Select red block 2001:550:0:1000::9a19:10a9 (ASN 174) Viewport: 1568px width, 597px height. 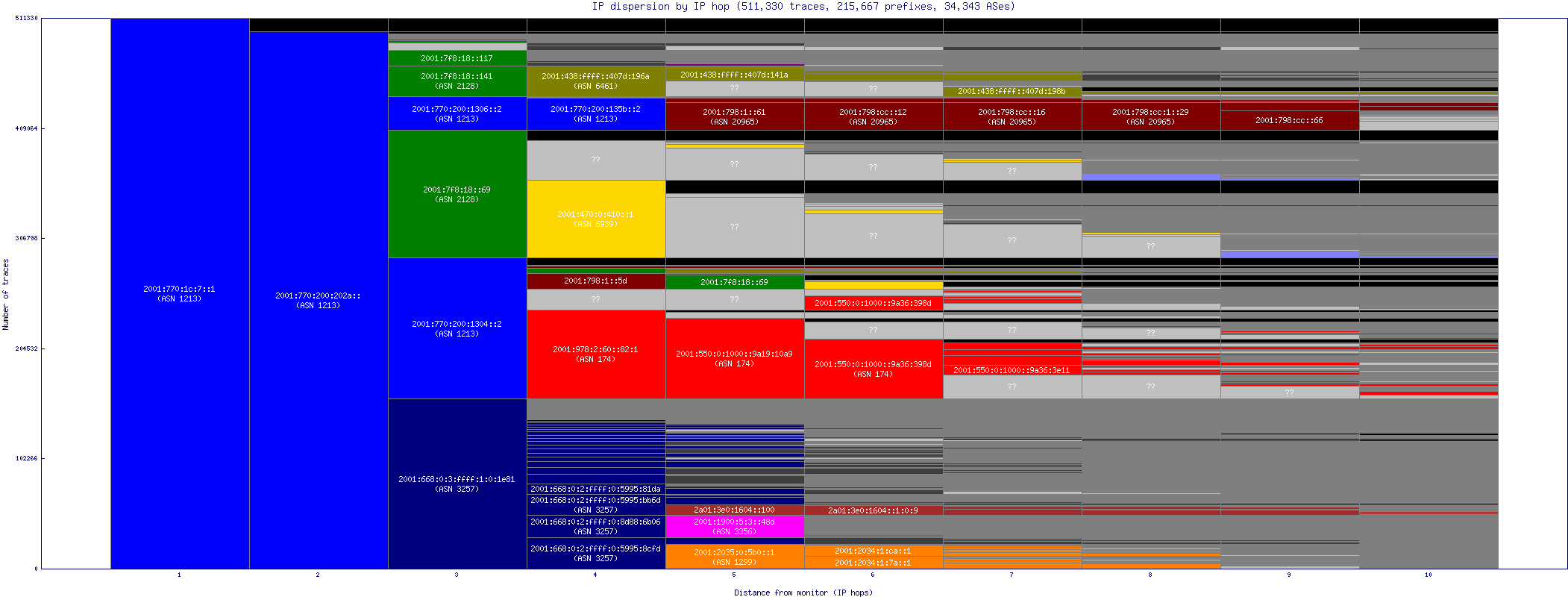point(735,358)
